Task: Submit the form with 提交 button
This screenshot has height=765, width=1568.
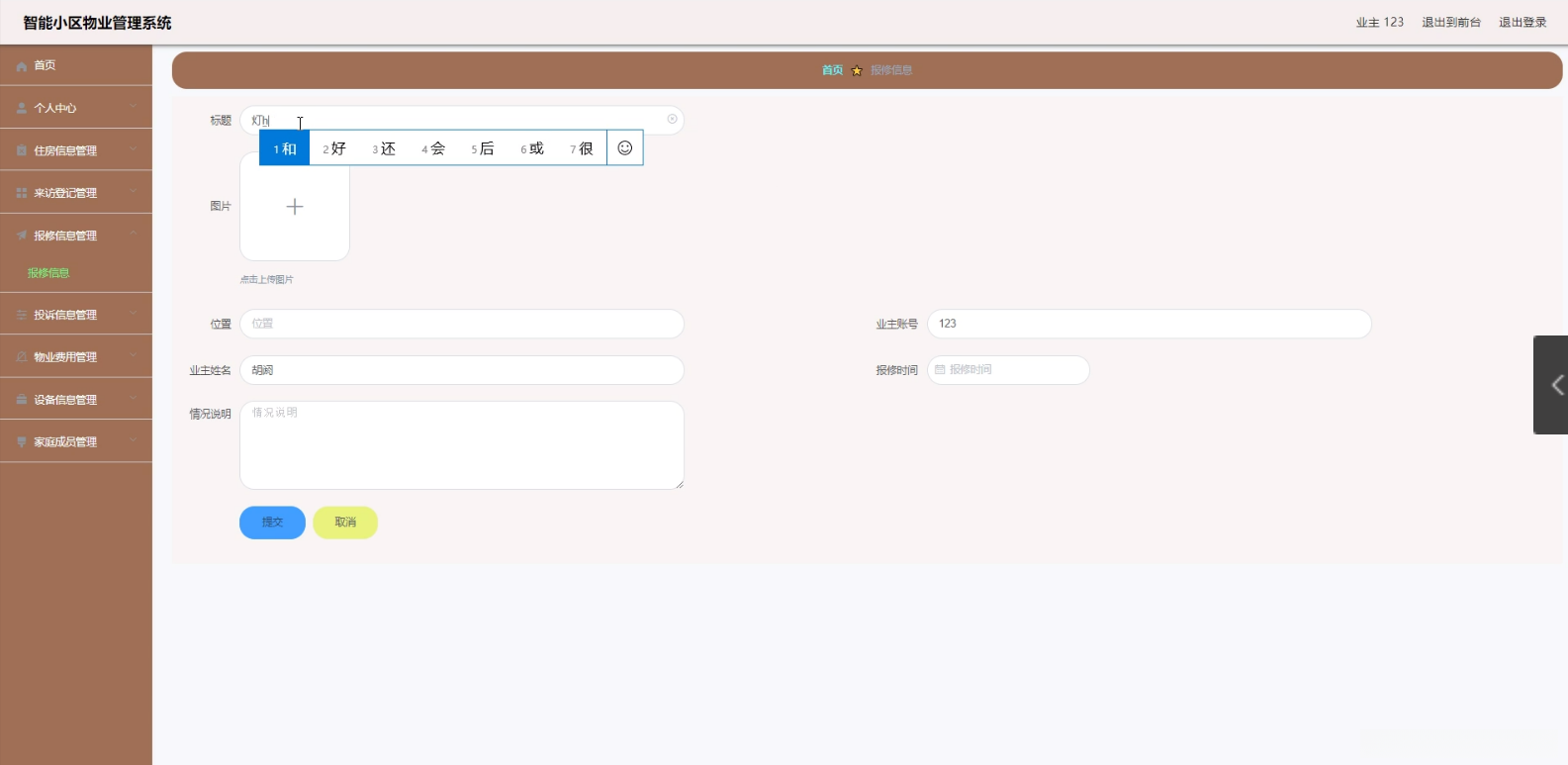Action: coord(272,523)
